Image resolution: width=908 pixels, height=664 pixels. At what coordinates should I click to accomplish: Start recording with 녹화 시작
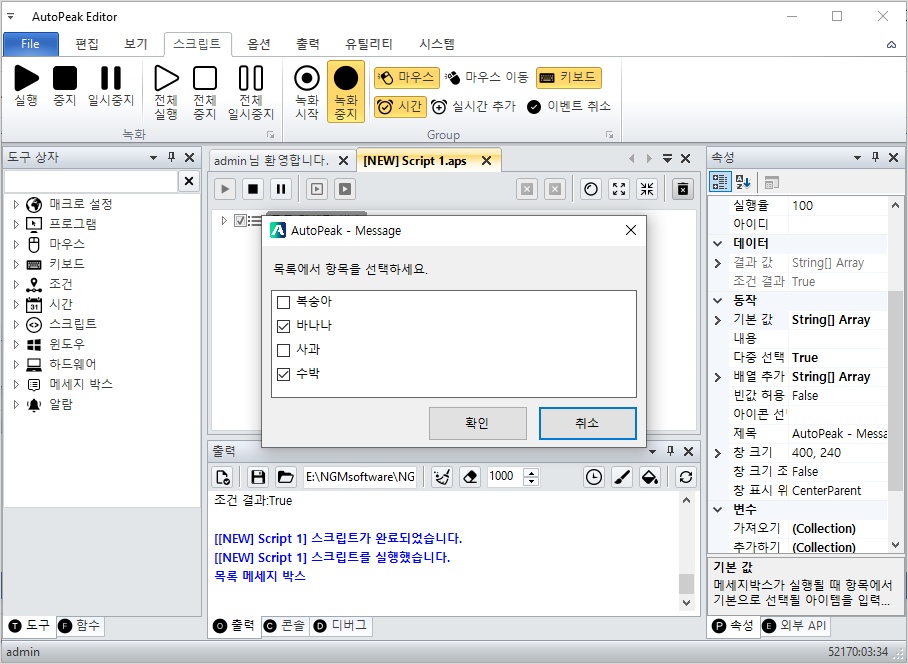point(307,91)
